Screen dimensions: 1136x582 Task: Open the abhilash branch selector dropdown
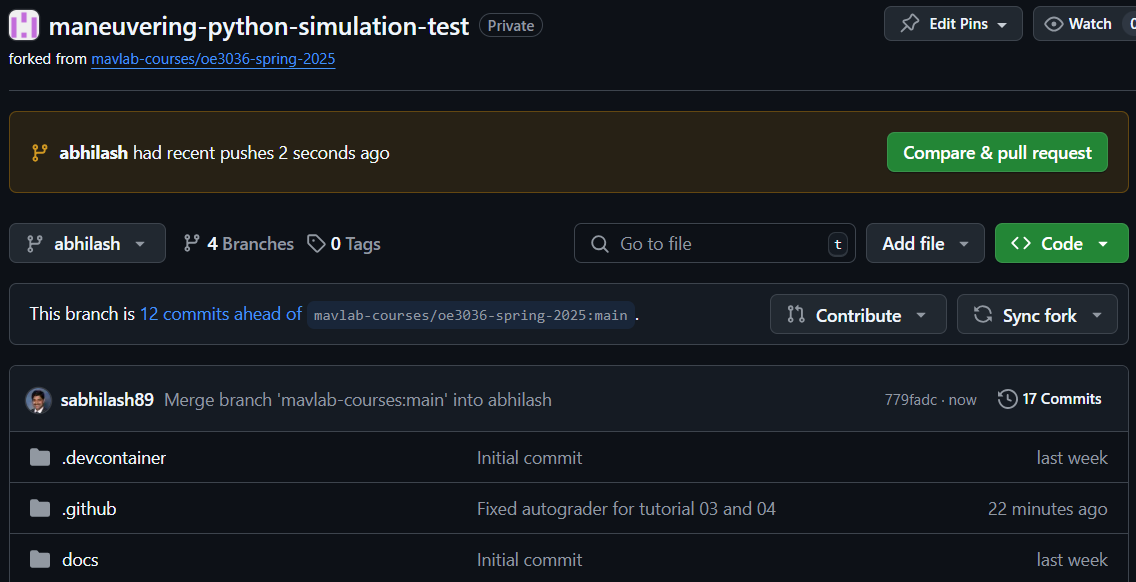(x=87, y=243)
